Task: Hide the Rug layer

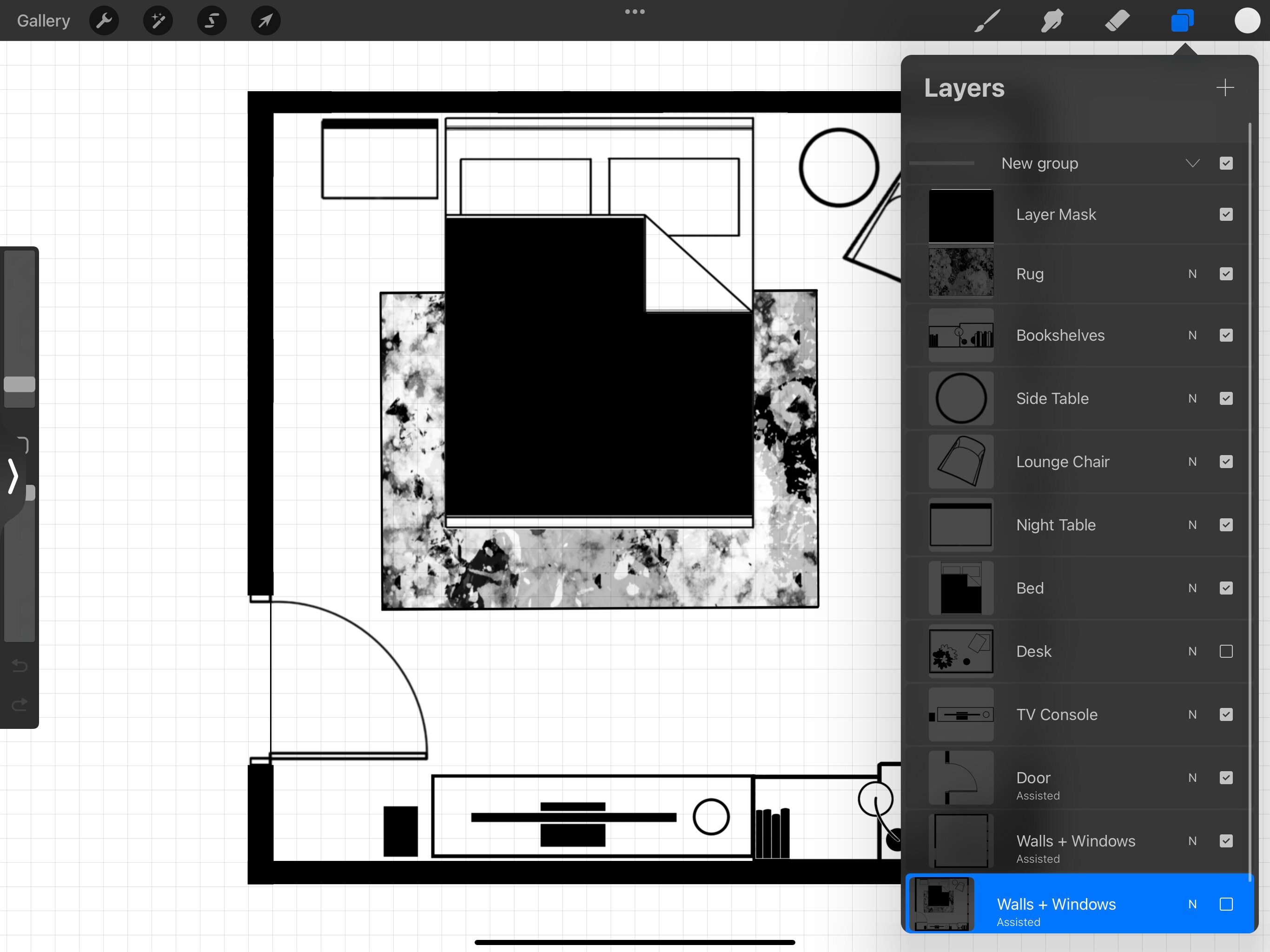Action: click(x=1226, y=274)
